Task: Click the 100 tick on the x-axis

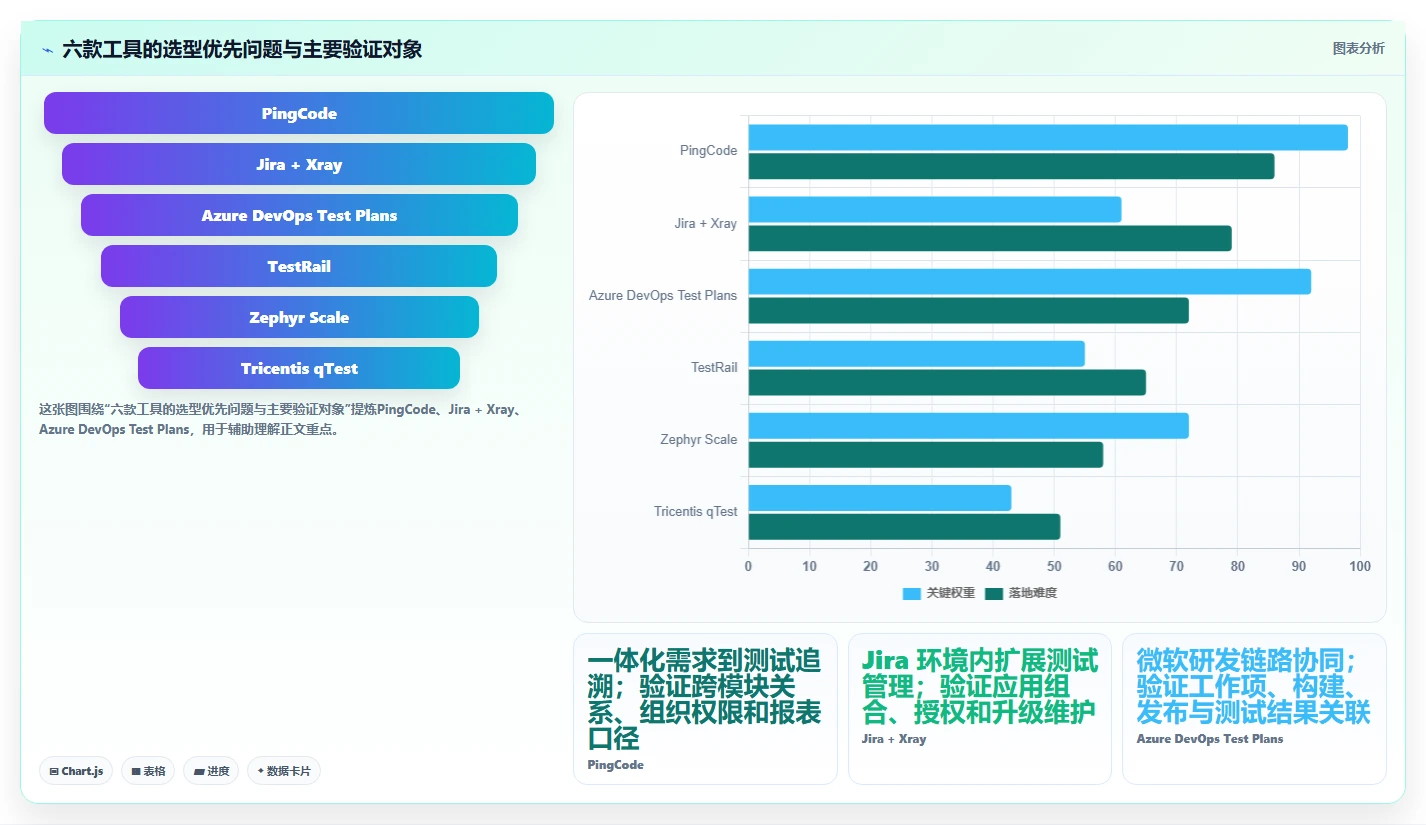Action: (x=1360, y=566)
